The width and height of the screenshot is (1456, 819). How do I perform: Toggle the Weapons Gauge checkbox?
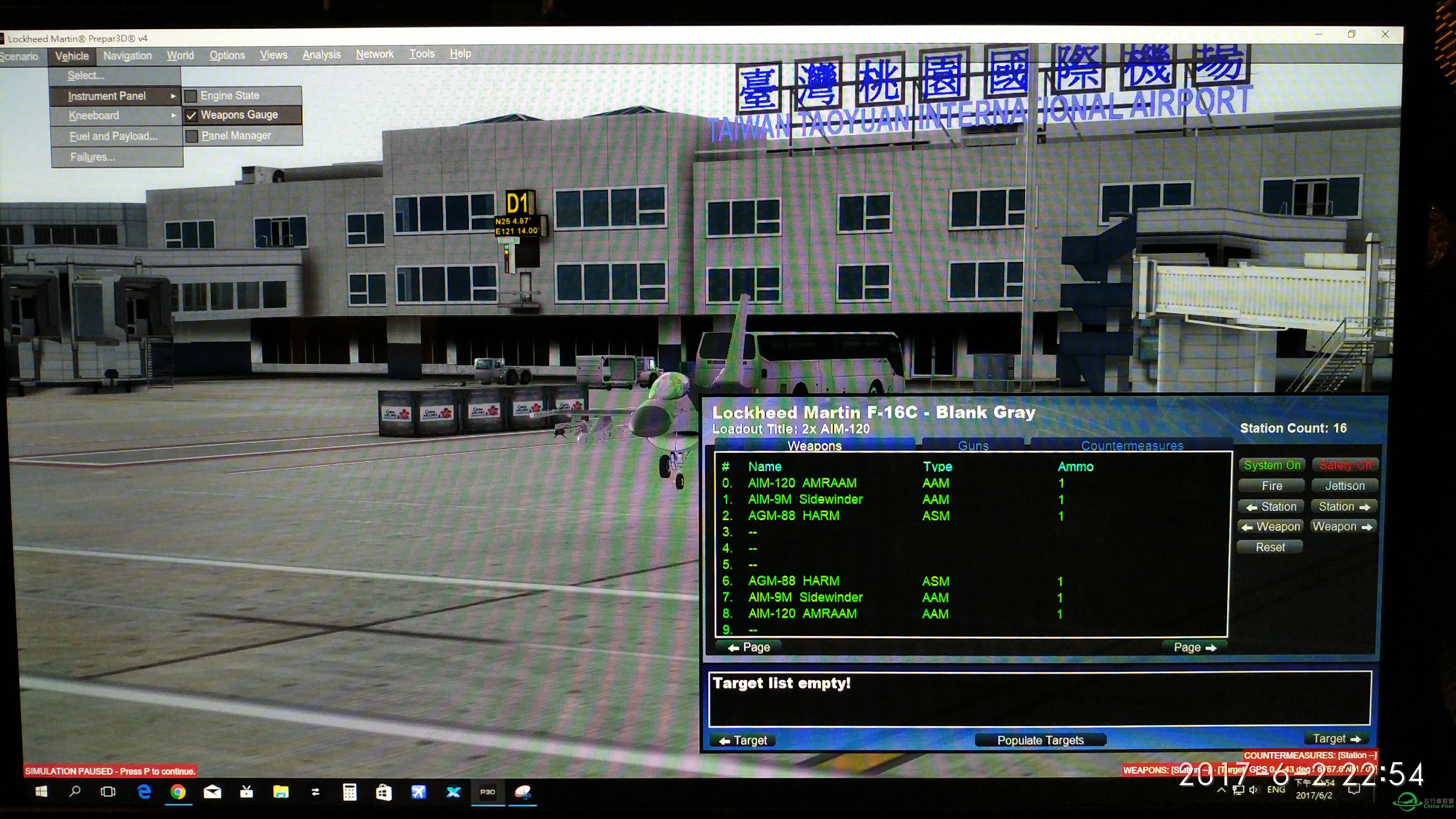tap(191, 115)
